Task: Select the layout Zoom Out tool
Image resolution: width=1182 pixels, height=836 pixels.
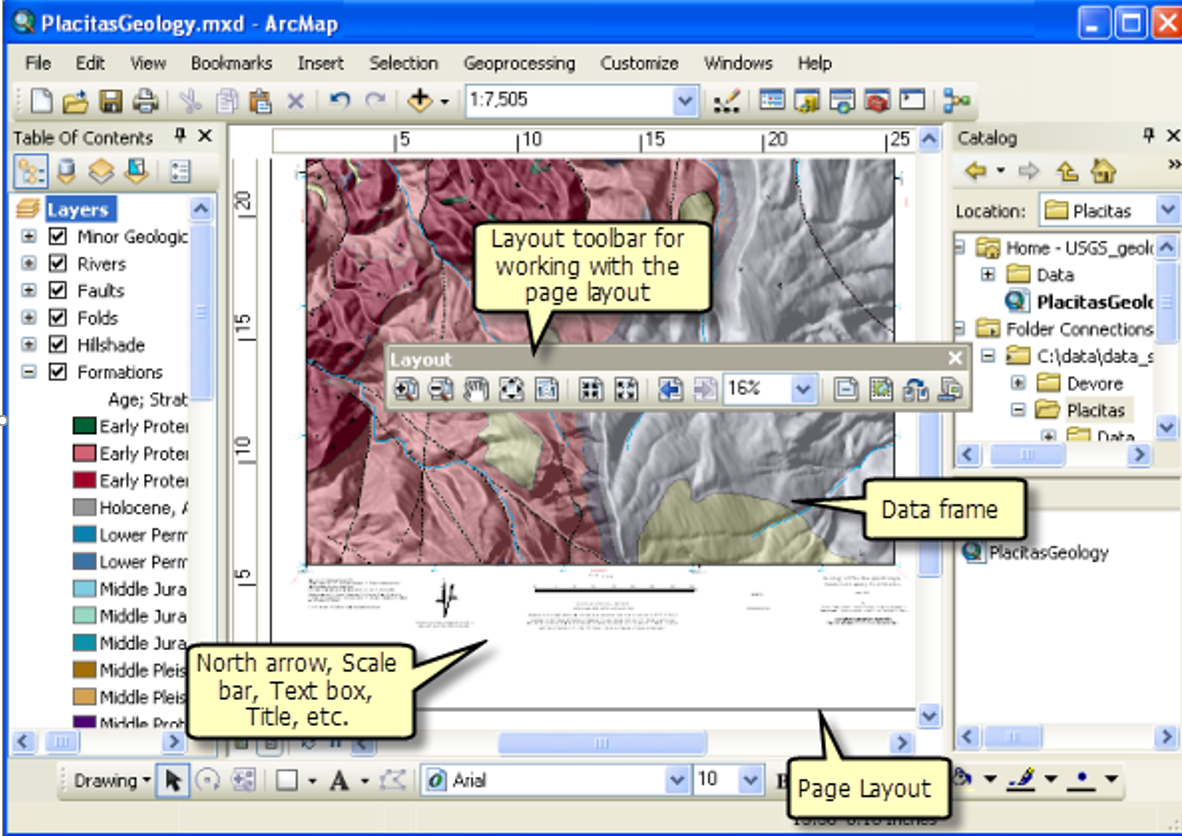Action: coord(441,390)
